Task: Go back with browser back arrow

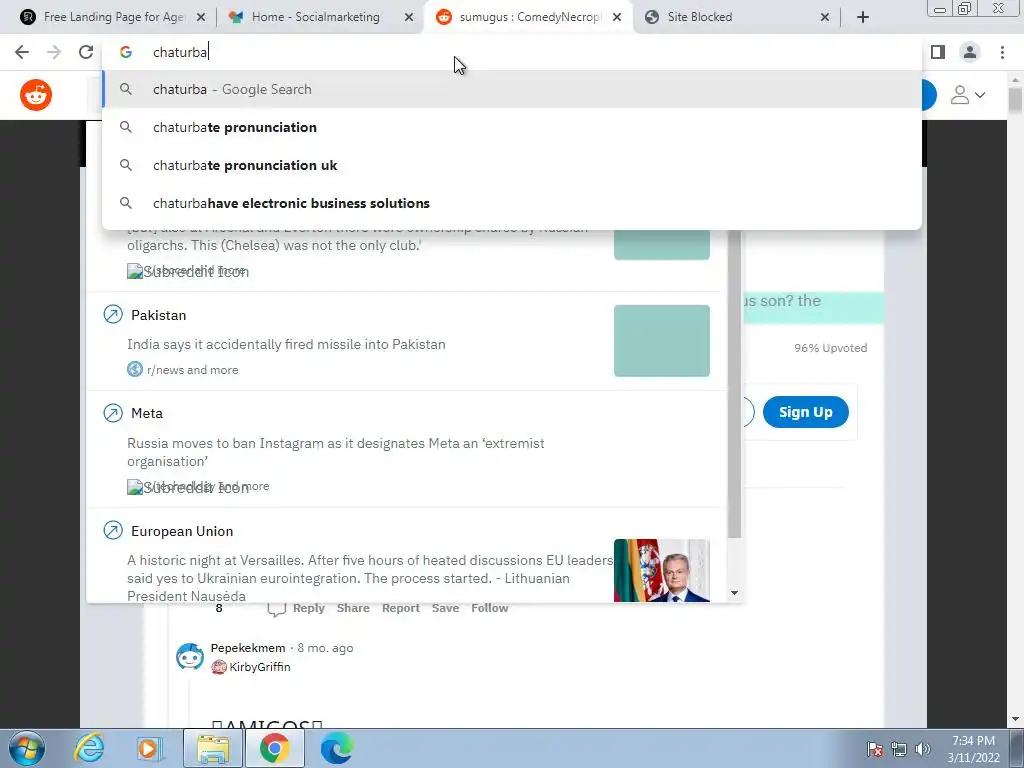Action: coord(22,52)
